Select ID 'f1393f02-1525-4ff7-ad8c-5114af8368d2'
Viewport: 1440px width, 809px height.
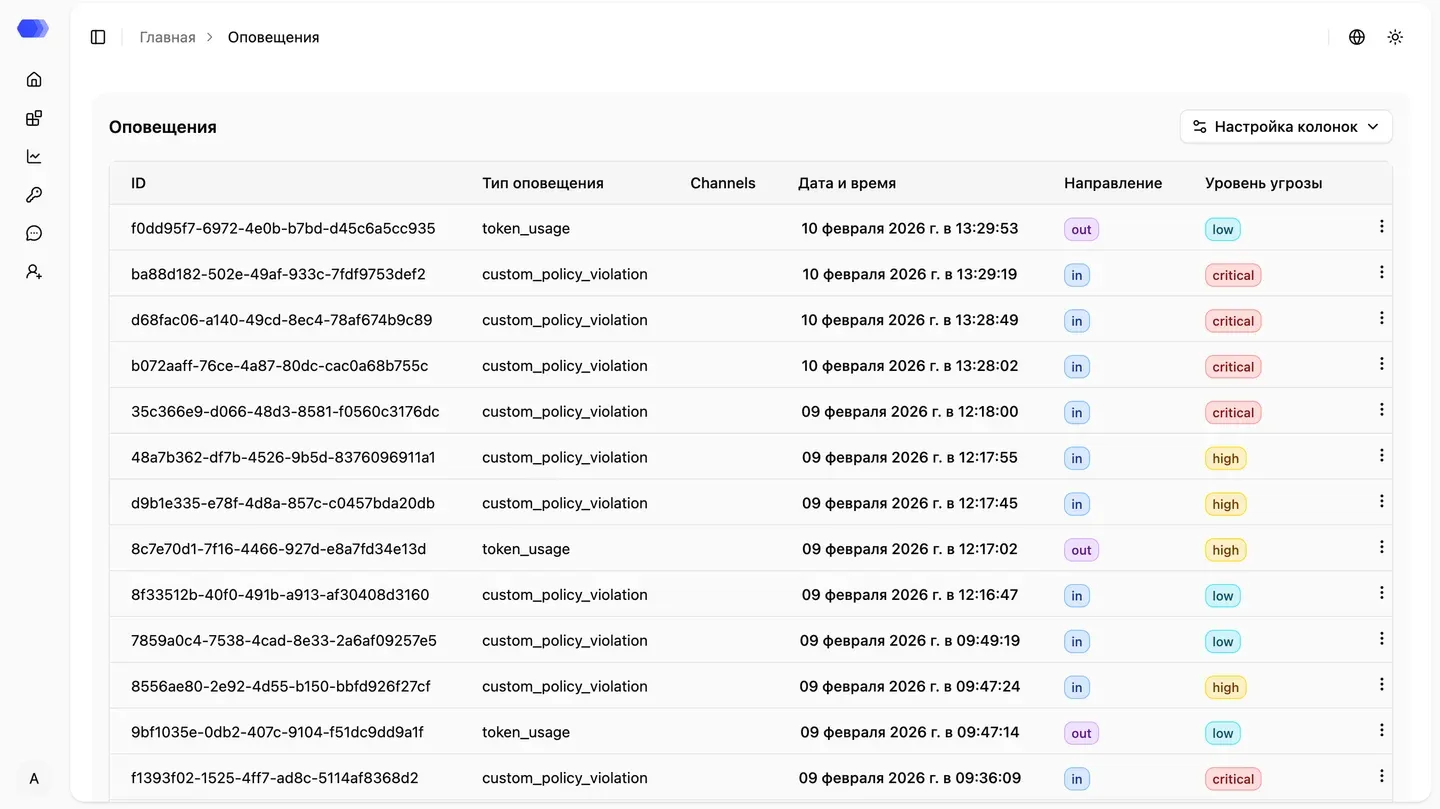pyautogui.click(x=275, y=778)
